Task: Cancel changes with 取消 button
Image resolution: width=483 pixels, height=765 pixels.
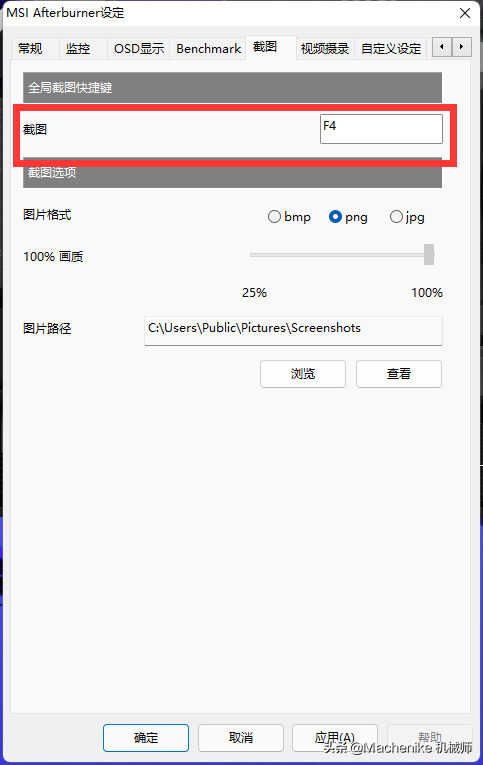Action: (x=241, y=738)
